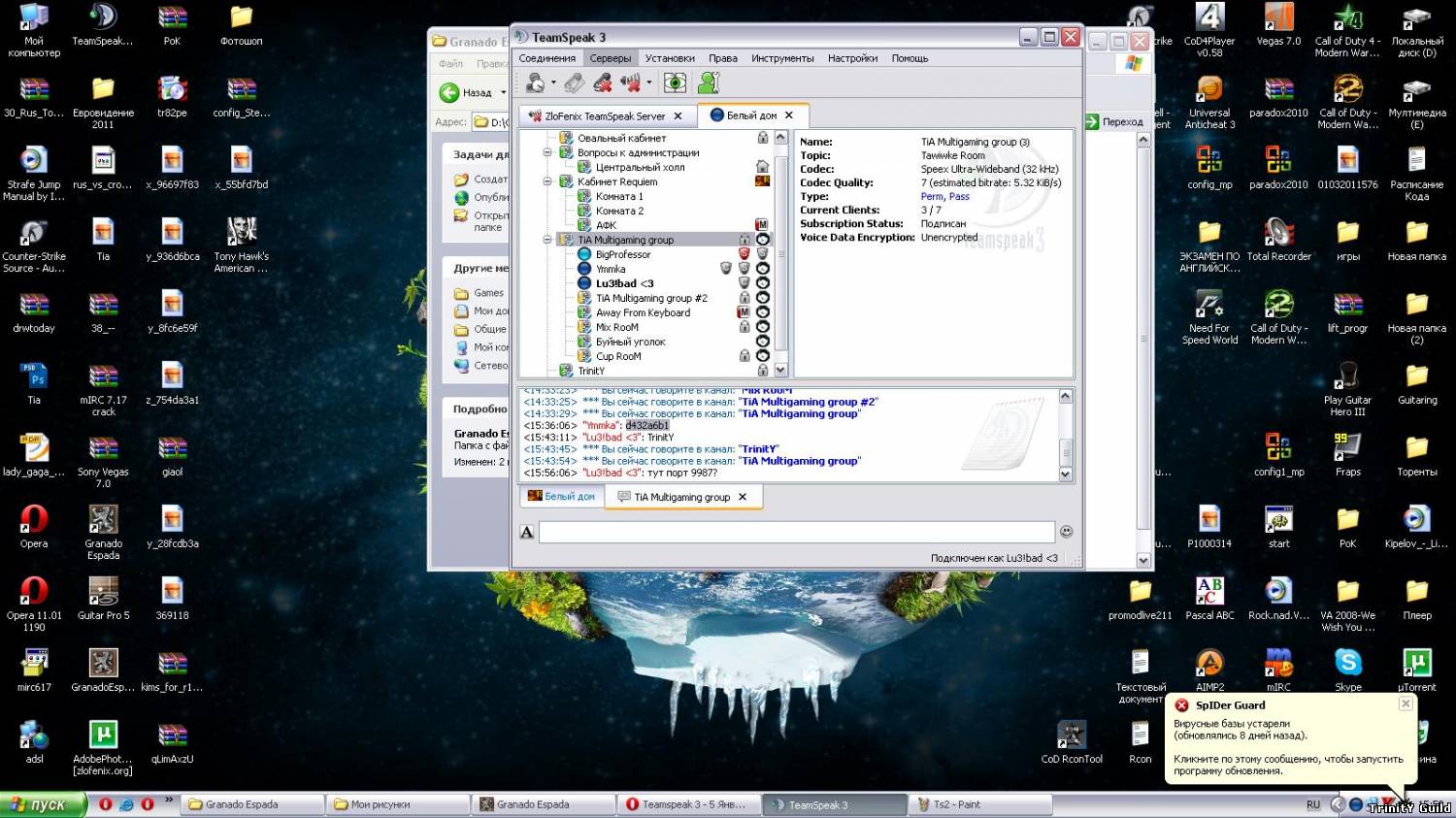The image size is (1456, 818).
Task: Click chat log scrollbar down arrow
Action: [x=1065, y=474]
